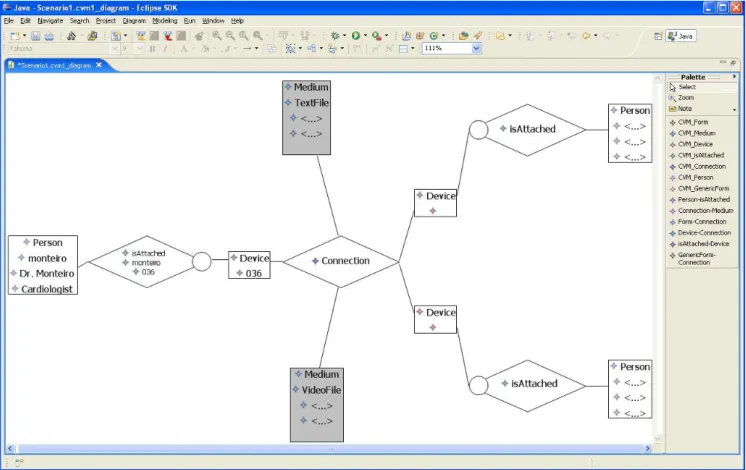Expand the Palette collapse arrow
746x470 pixels.
(734, 77)
